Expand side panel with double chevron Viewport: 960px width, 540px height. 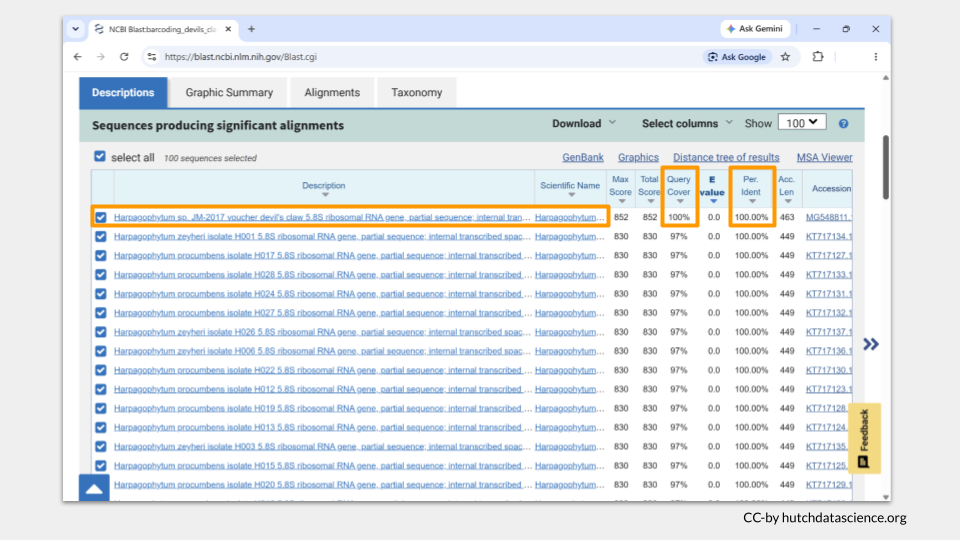[871, 344]
